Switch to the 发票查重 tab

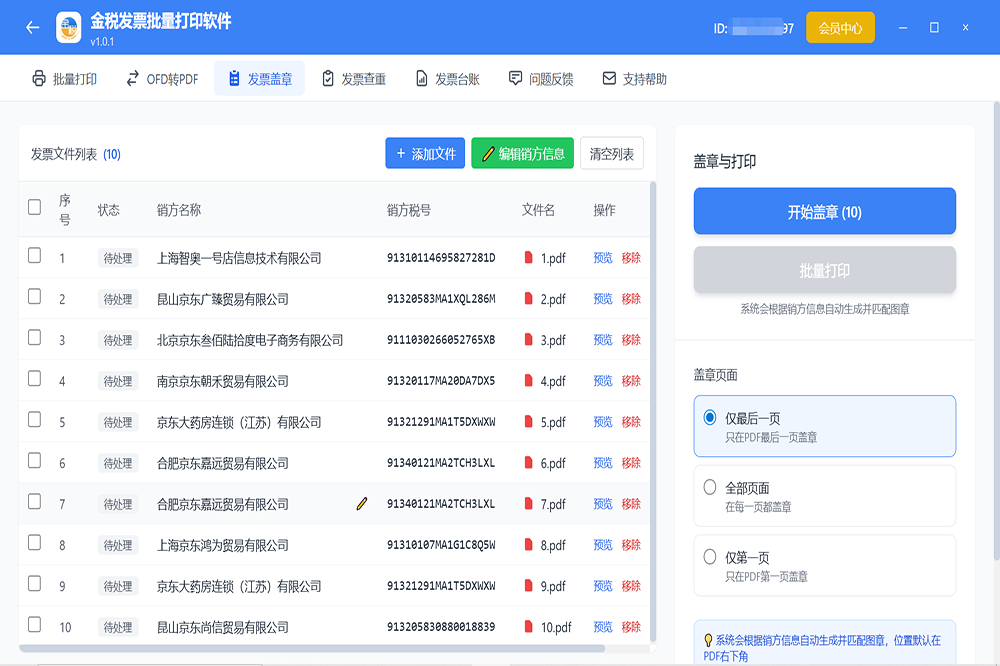coord(353,79)
